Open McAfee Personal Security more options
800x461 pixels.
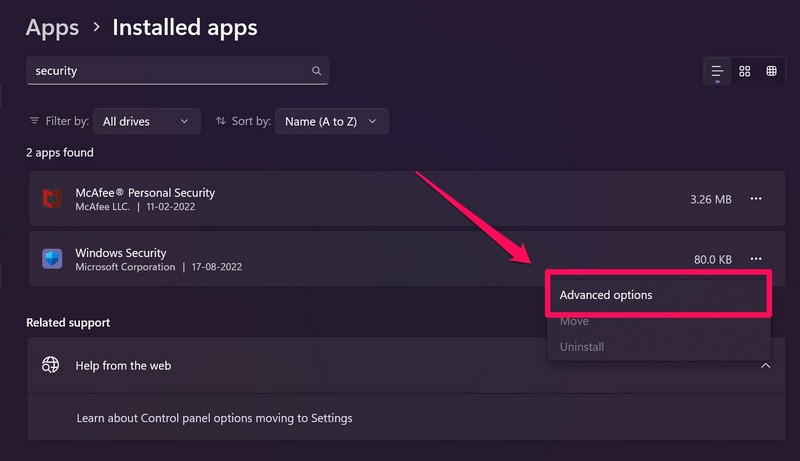pyautogui.click(x=756, y=199)
